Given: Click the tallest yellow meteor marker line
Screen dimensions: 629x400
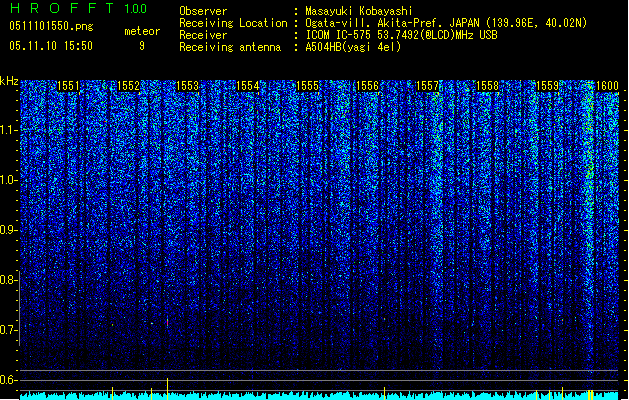Looking at the screenshot, I should (167, 389).
